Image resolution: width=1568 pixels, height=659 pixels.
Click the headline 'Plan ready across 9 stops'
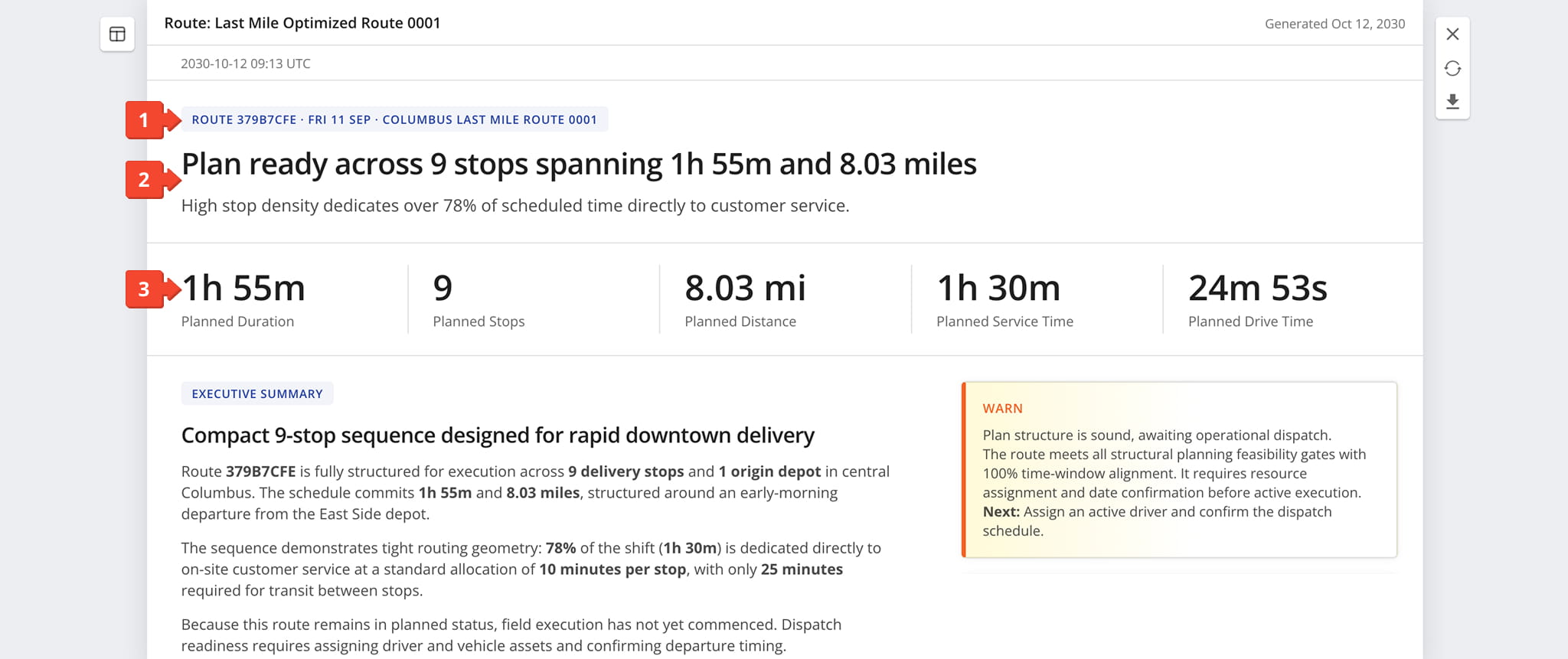pyautogui.click(x=579, y=164)
